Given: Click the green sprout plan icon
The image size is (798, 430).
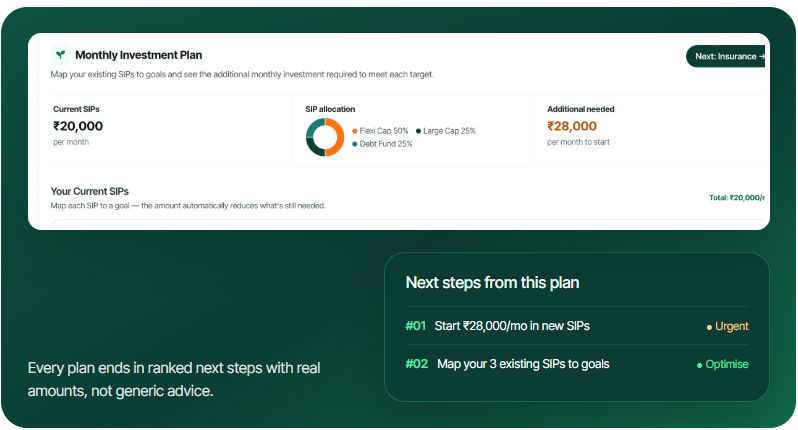Looking at the screenshot, I should pos(61,55).
